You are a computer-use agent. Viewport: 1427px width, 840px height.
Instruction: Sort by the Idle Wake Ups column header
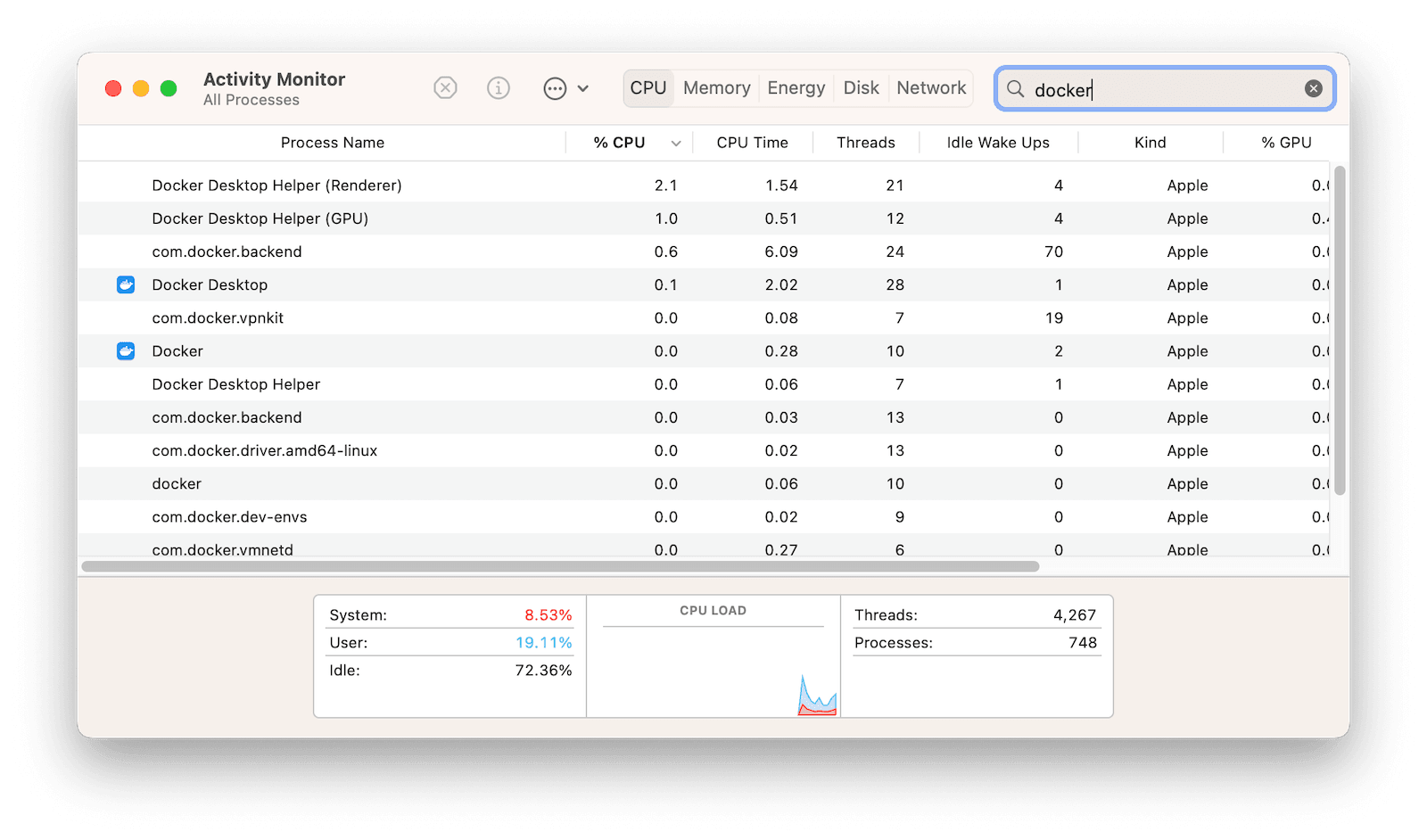click(x=997, y=142)
